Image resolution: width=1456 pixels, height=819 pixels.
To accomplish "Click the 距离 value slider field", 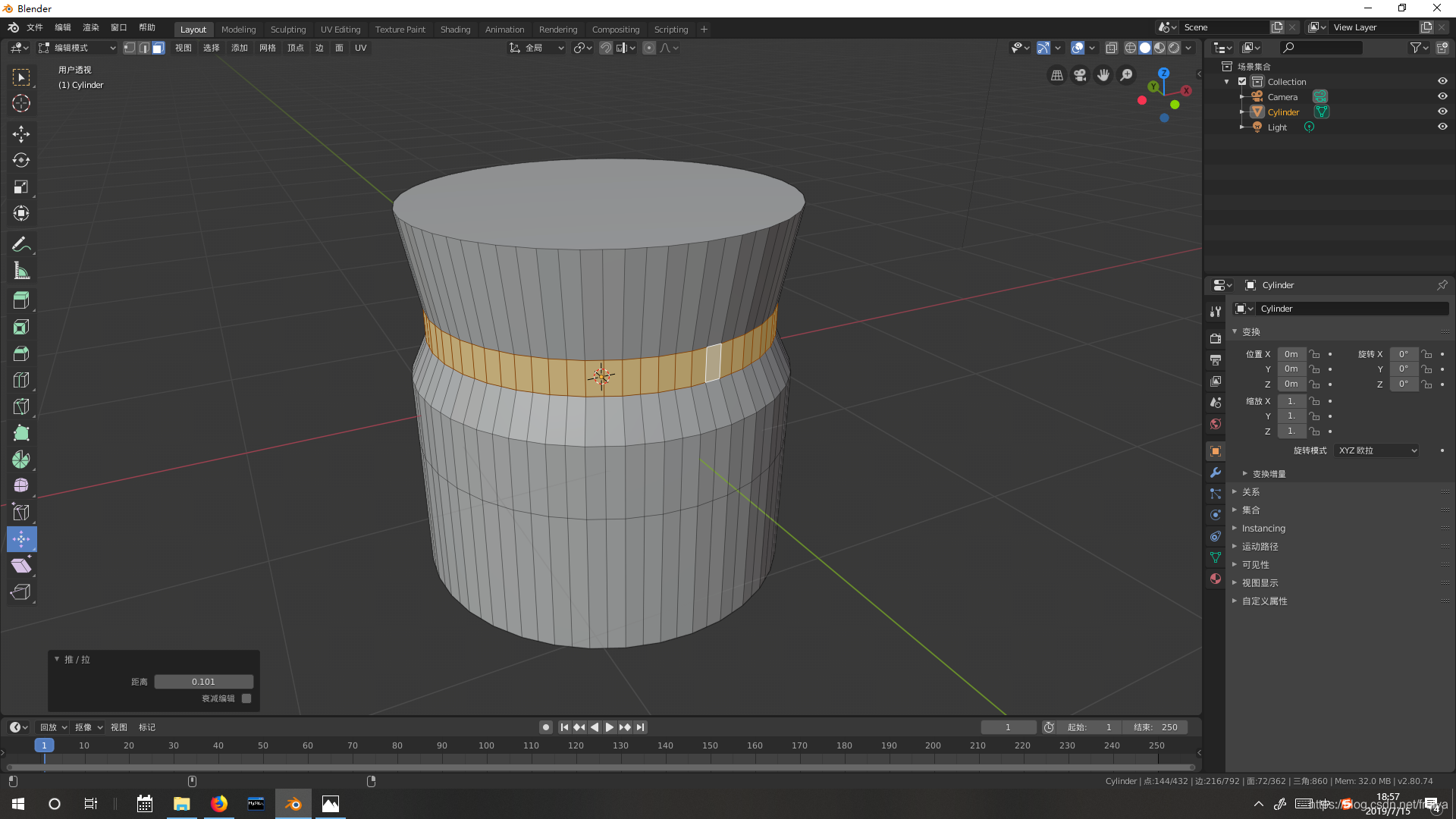I will 203,682.
